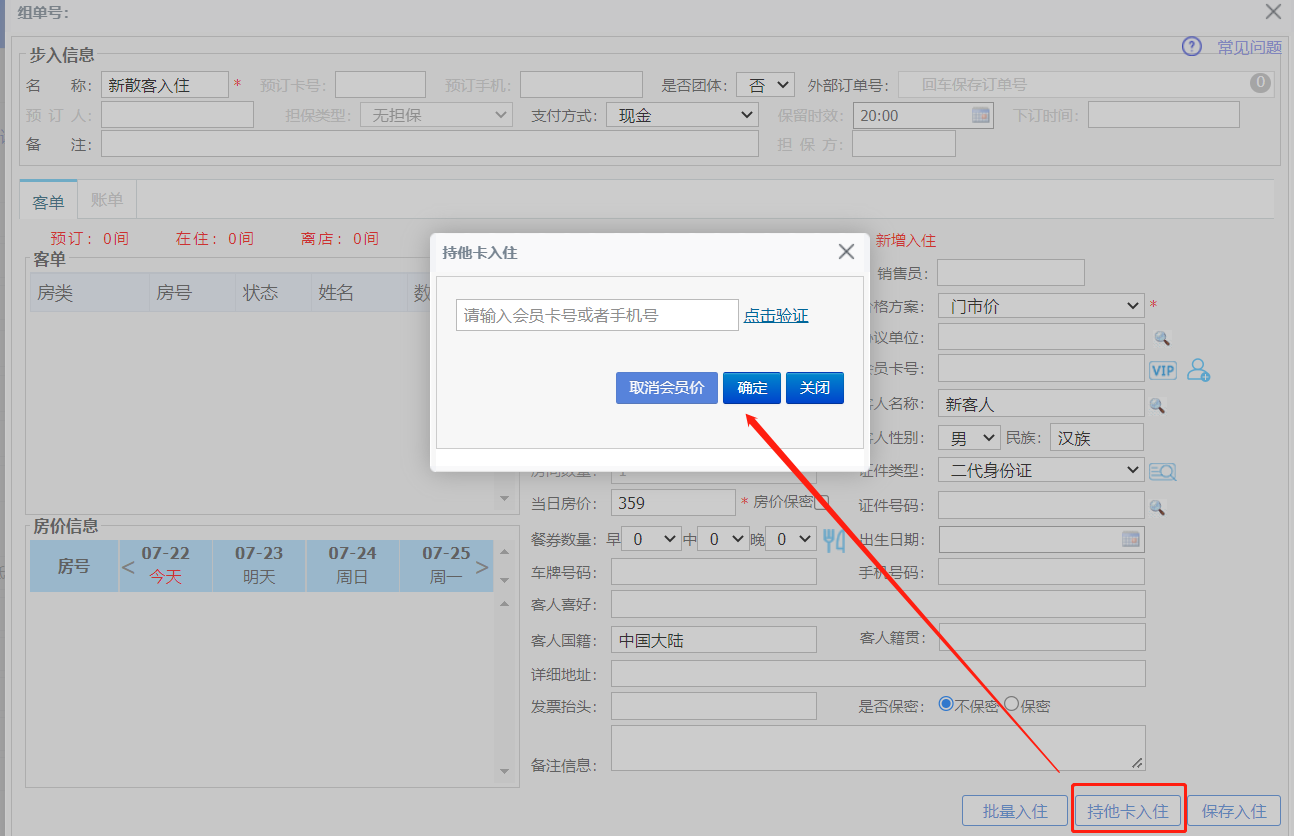Click the 批量入住 button

1015,811
